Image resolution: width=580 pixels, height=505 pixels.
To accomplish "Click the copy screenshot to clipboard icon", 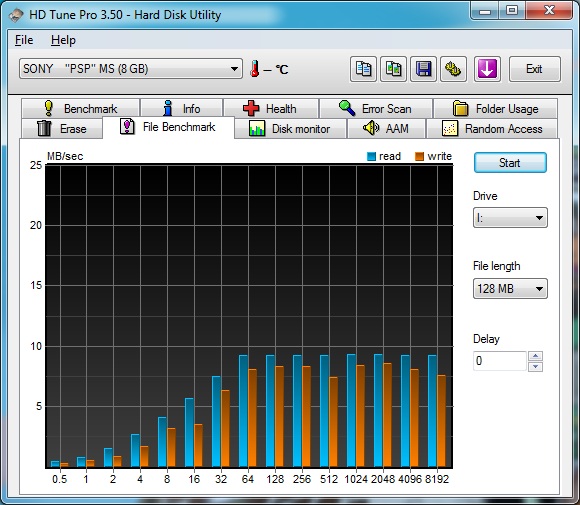I will click(394, 69).
